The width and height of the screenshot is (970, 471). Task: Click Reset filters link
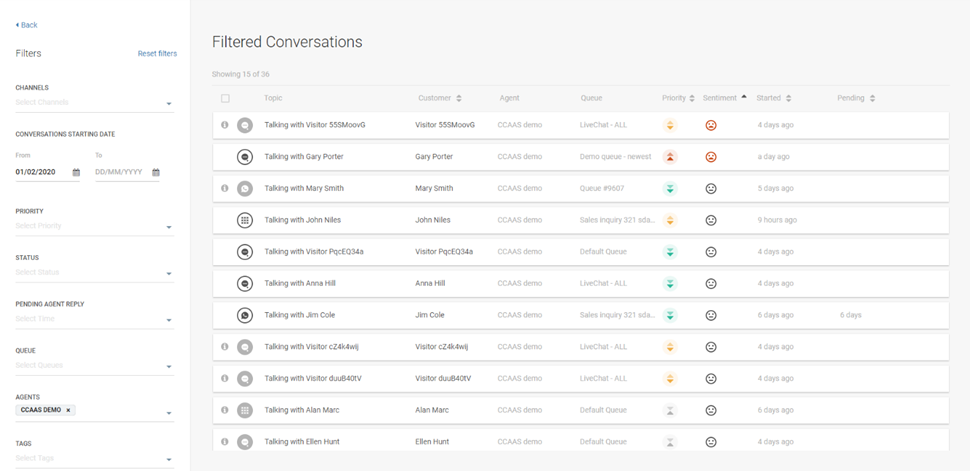tap(157, 54)
